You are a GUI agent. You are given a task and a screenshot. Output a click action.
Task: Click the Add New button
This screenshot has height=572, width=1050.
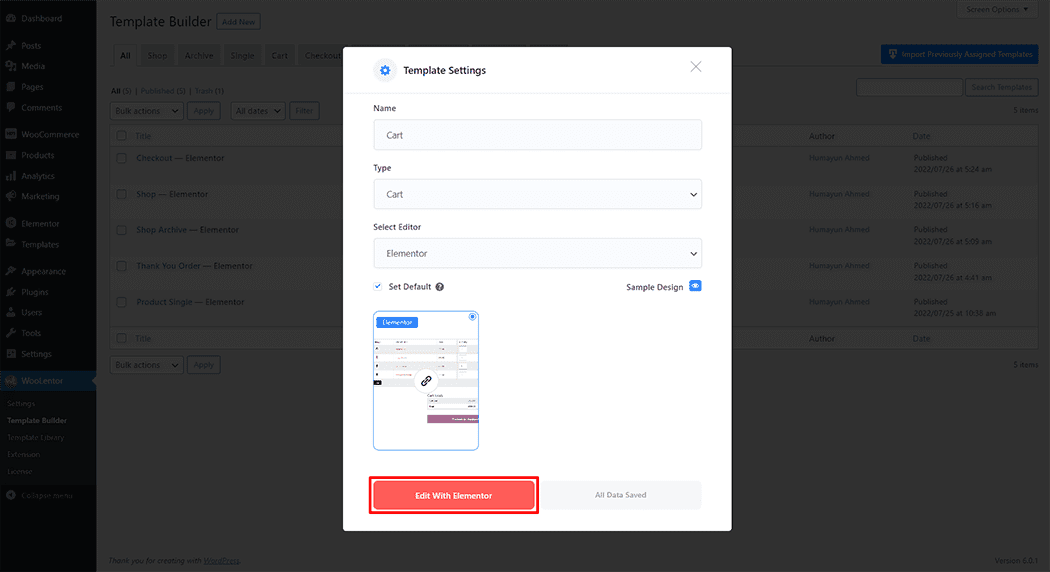pyautogui.click(x=238, y=22)
